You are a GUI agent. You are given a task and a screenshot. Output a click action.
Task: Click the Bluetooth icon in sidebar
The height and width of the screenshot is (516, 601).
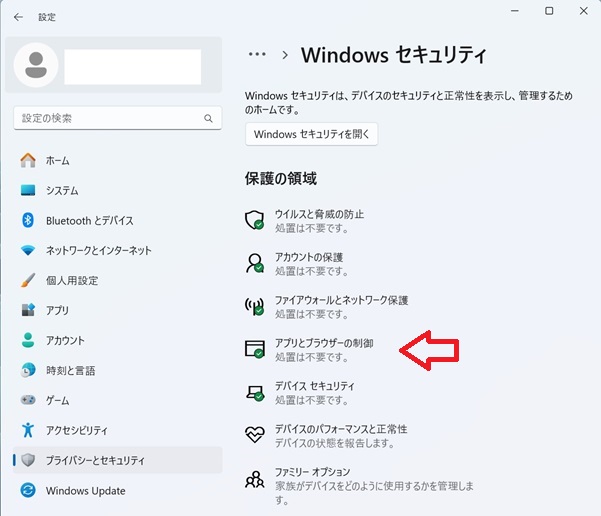(28, 220)
